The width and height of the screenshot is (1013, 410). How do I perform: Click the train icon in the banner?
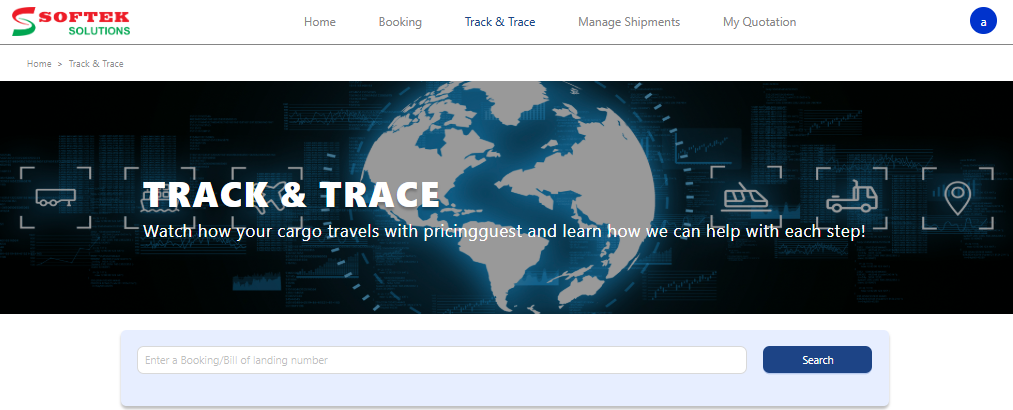pyautogui.click(x=746, y=197)
